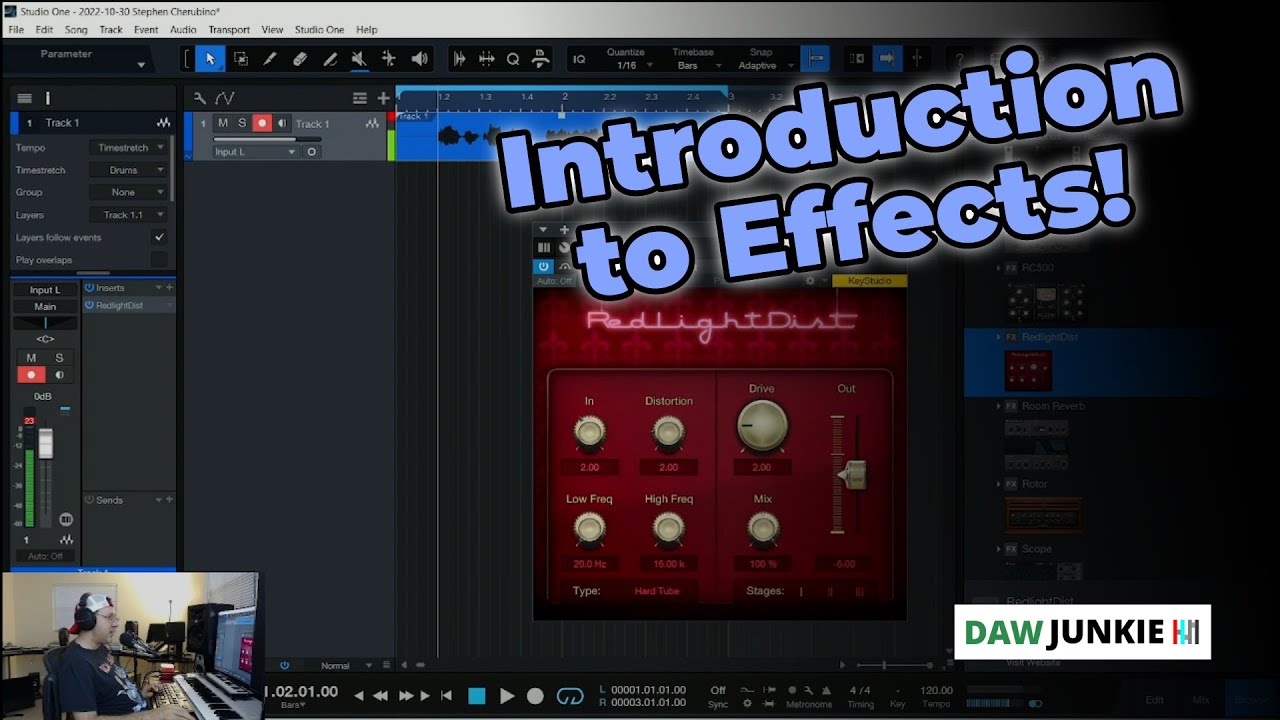Toggle Inserts power button in channel
Viewport: 1280px width, 720px height.
coord(89,288)
